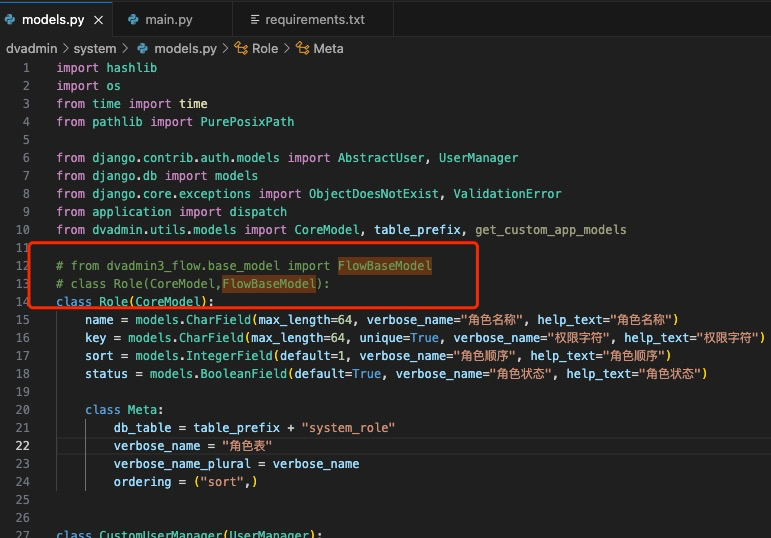Viewport: 771px width, 538px height.
Task: Click the class symbol icon before Meta
Action: click(302, 48)
